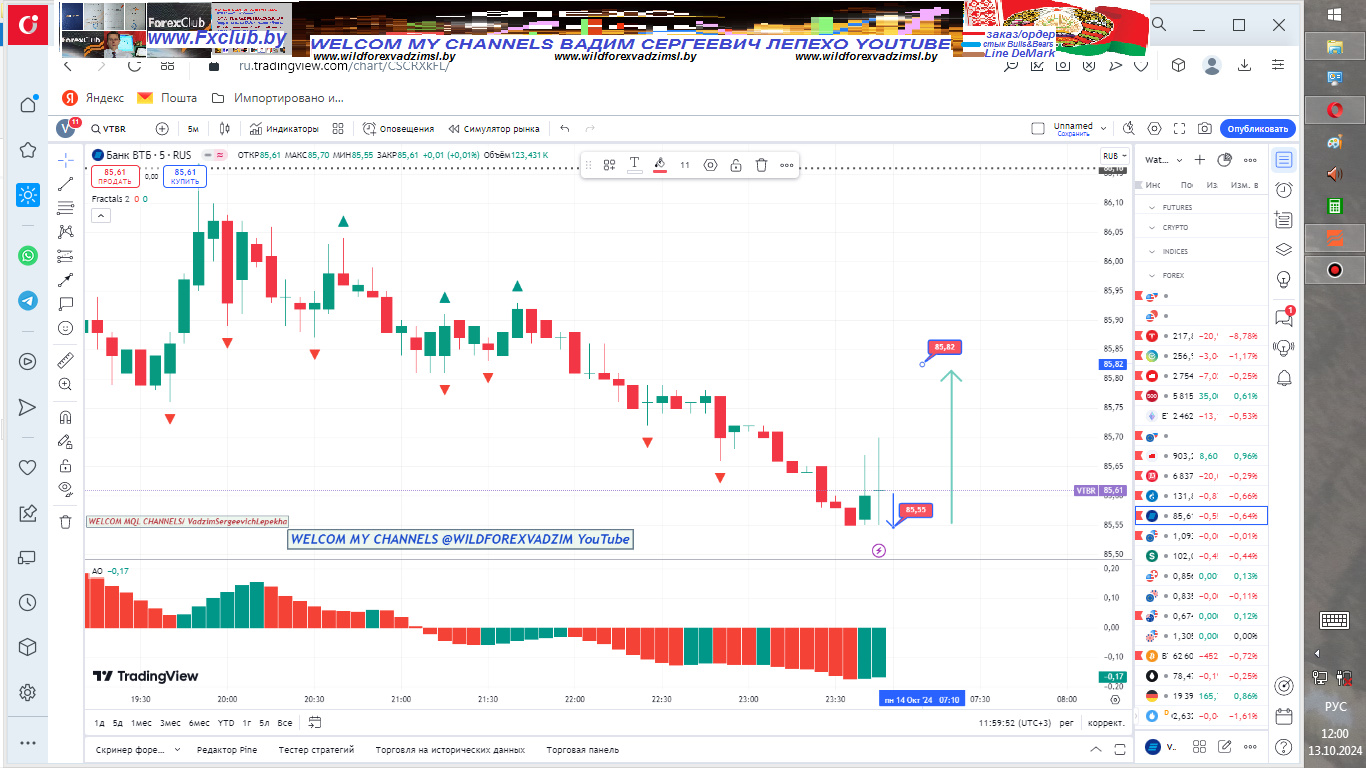Open the notifications bell panel

click(x=1284, y=377)
